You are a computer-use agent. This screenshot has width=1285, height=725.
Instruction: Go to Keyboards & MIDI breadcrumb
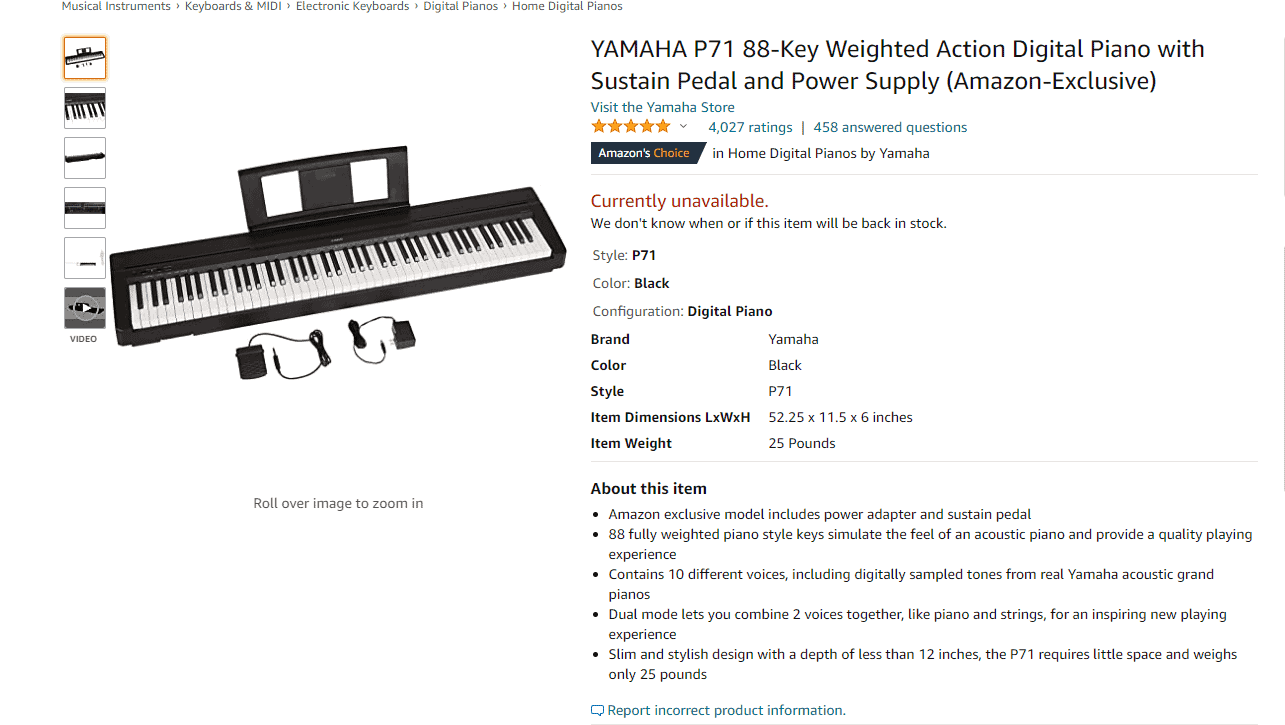click(235, 6)
